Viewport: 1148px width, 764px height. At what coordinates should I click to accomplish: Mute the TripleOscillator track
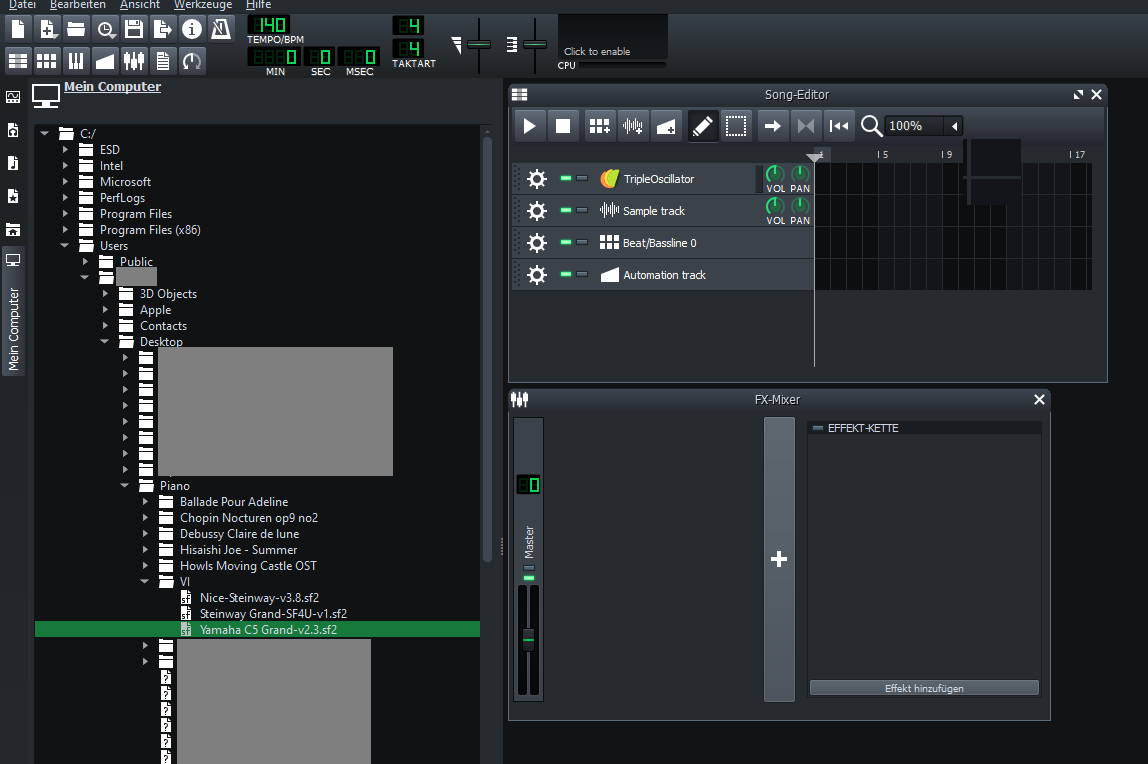click(565, 178)
